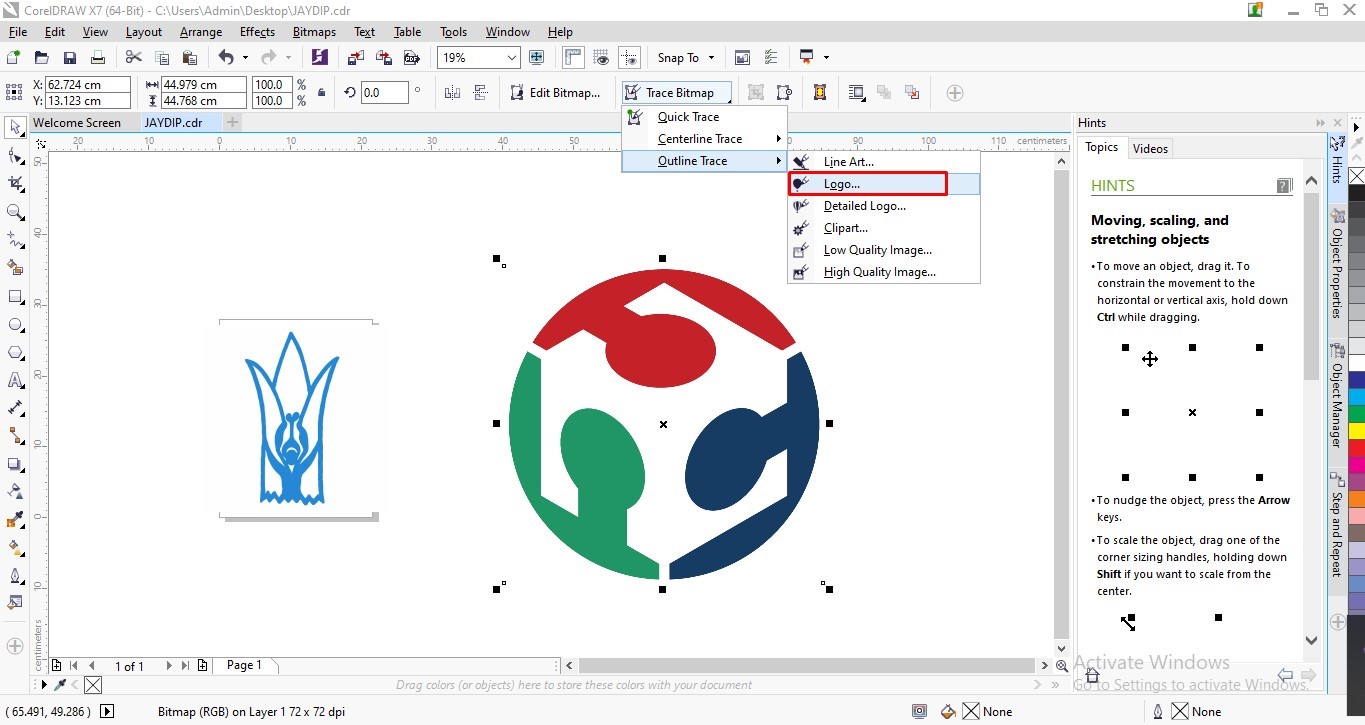
Task: Select the Interactive Fill tool
Action: 15,548
